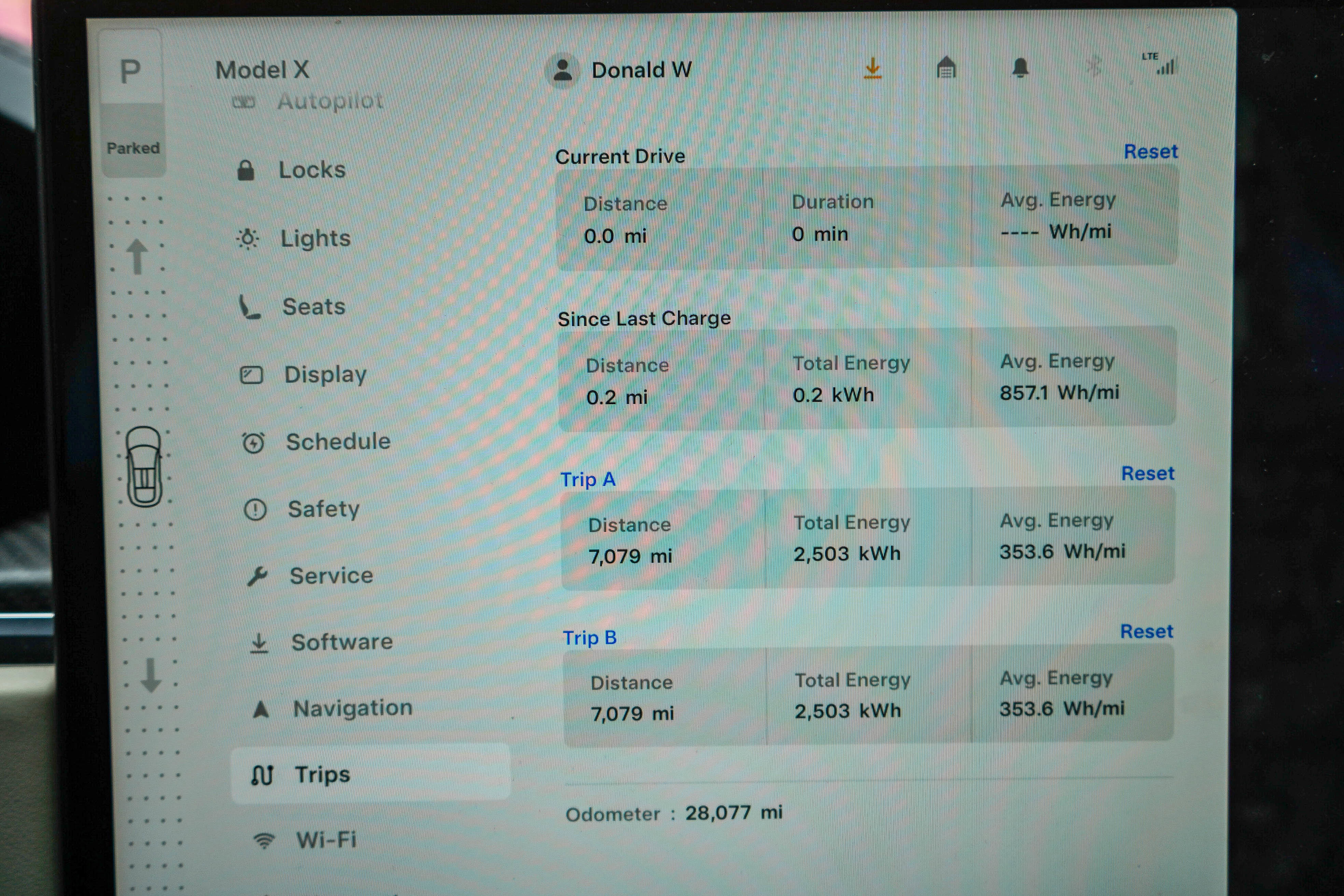The image size is (1344, 896).
Task: Tap the software update download icon
Action: coord(872,69)
